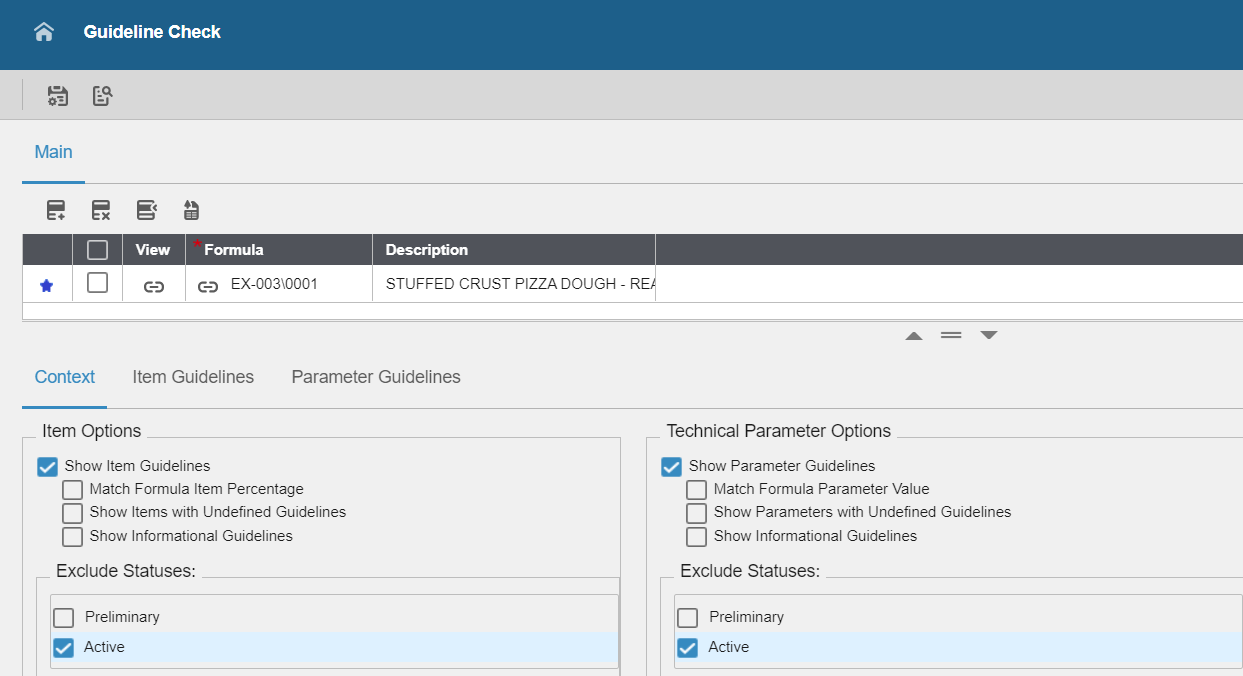Expand panel using the down arrow splitter
Image resolution: width=1243 pixels, height=676 pixels.
click(x=989, y=336)
